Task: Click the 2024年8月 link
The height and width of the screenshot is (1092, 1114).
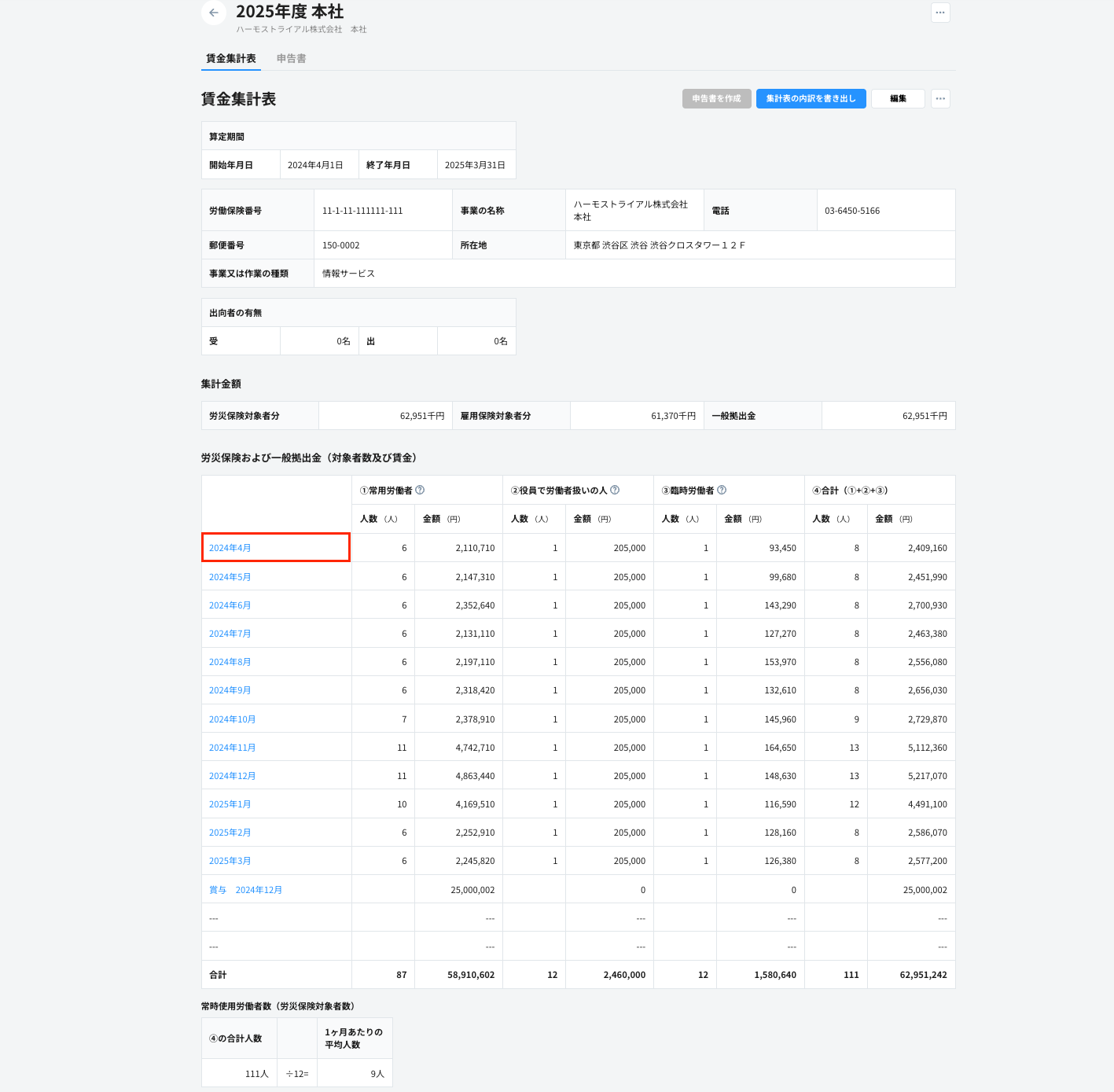Action: point(230,662)
